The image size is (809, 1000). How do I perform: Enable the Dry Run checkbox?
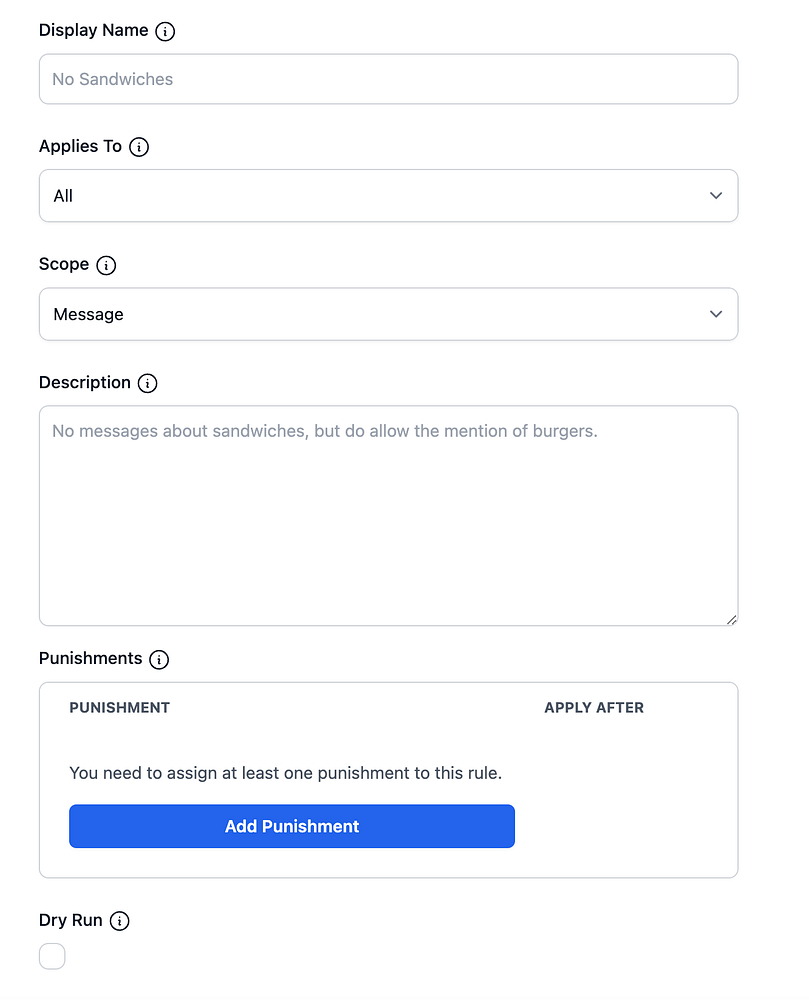(52, 957)
